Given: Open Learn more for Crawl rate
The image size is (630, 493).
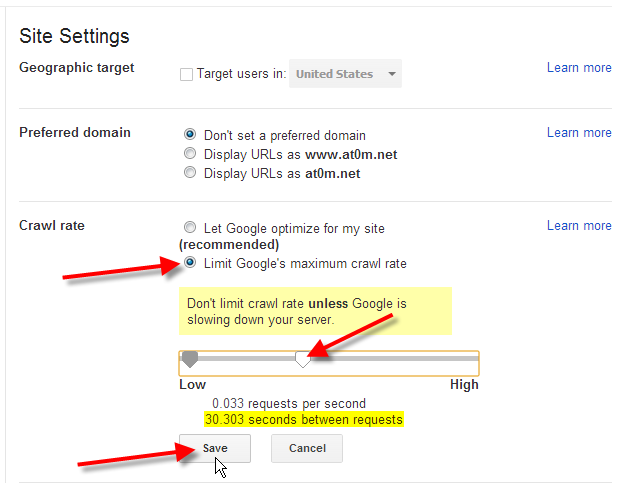Looking at the screenshot, I should click(x=578, y=226).
